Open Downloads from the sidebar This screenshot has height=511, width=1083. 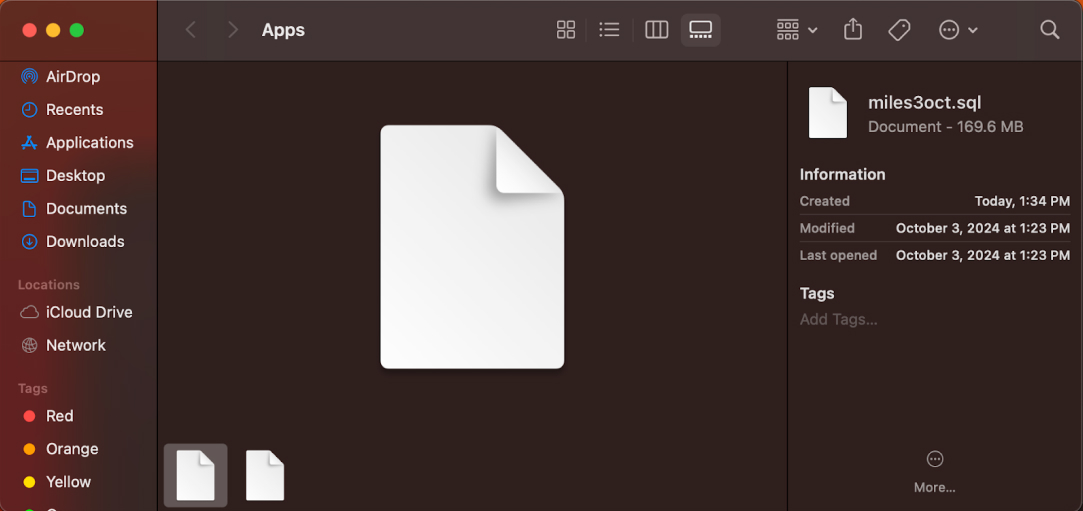(85, 242)
